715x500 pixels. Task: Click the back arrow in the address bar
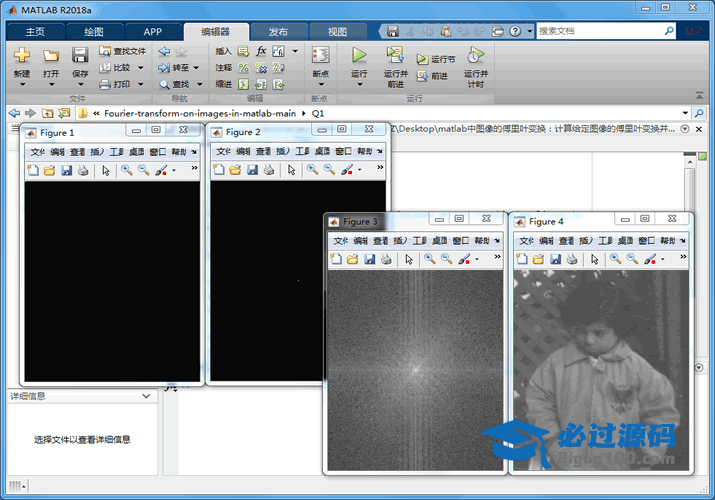click(14, 113)
